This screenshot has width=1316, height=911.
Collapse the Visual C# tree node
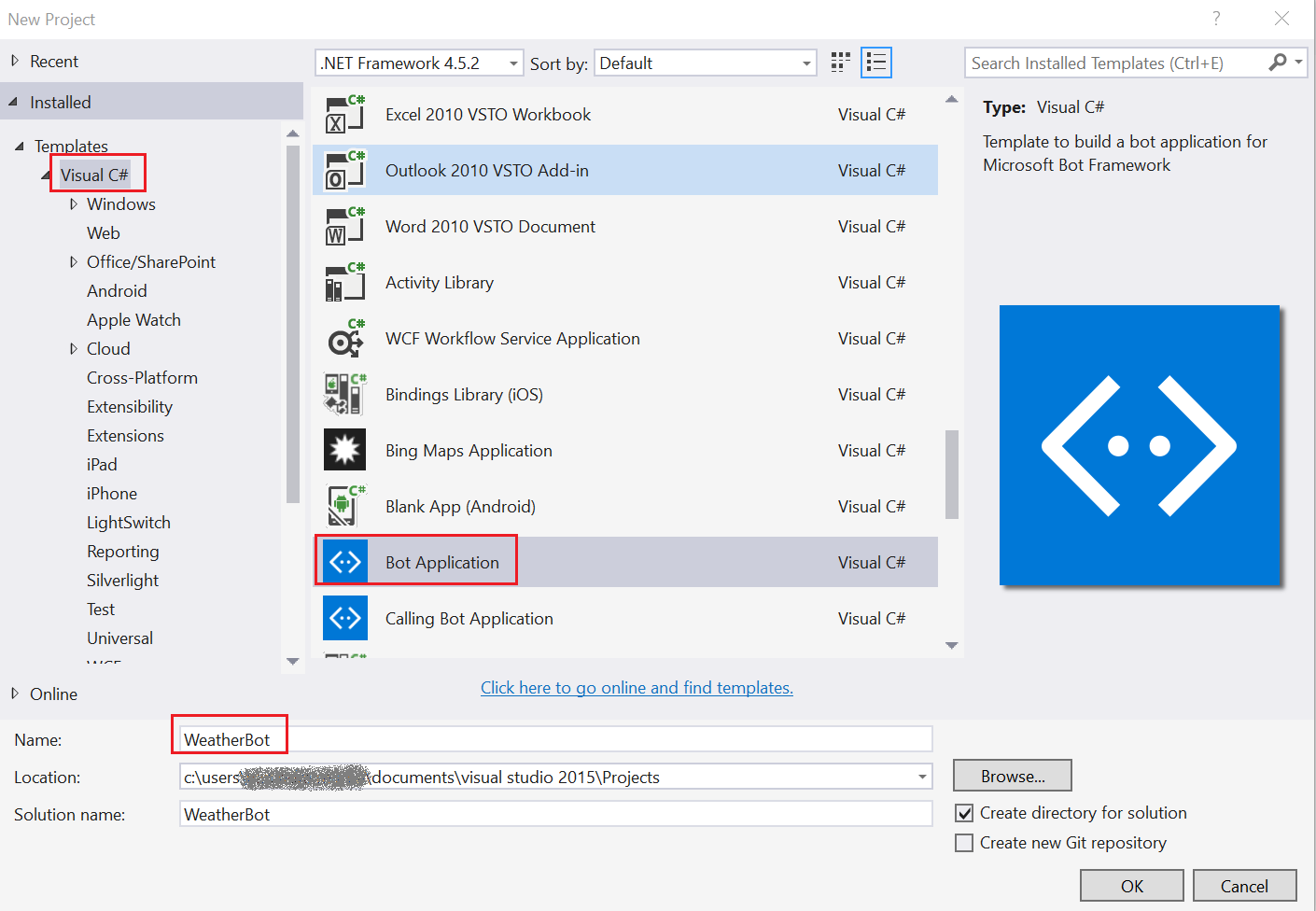coord(46,175)
